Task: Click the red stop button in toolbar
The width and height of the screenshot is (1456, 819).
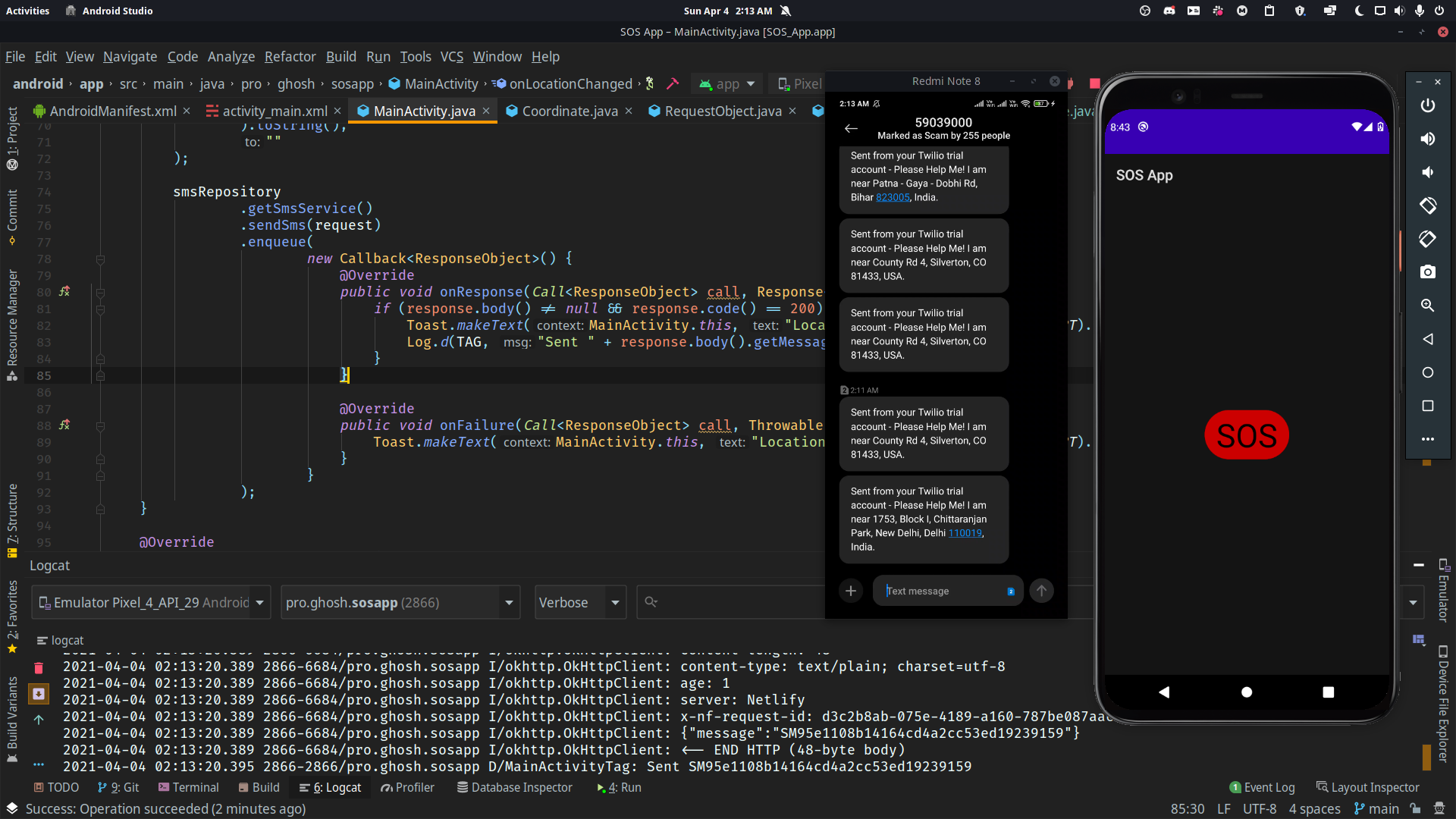Action: pyautogui.click(x=1094, y=83)
